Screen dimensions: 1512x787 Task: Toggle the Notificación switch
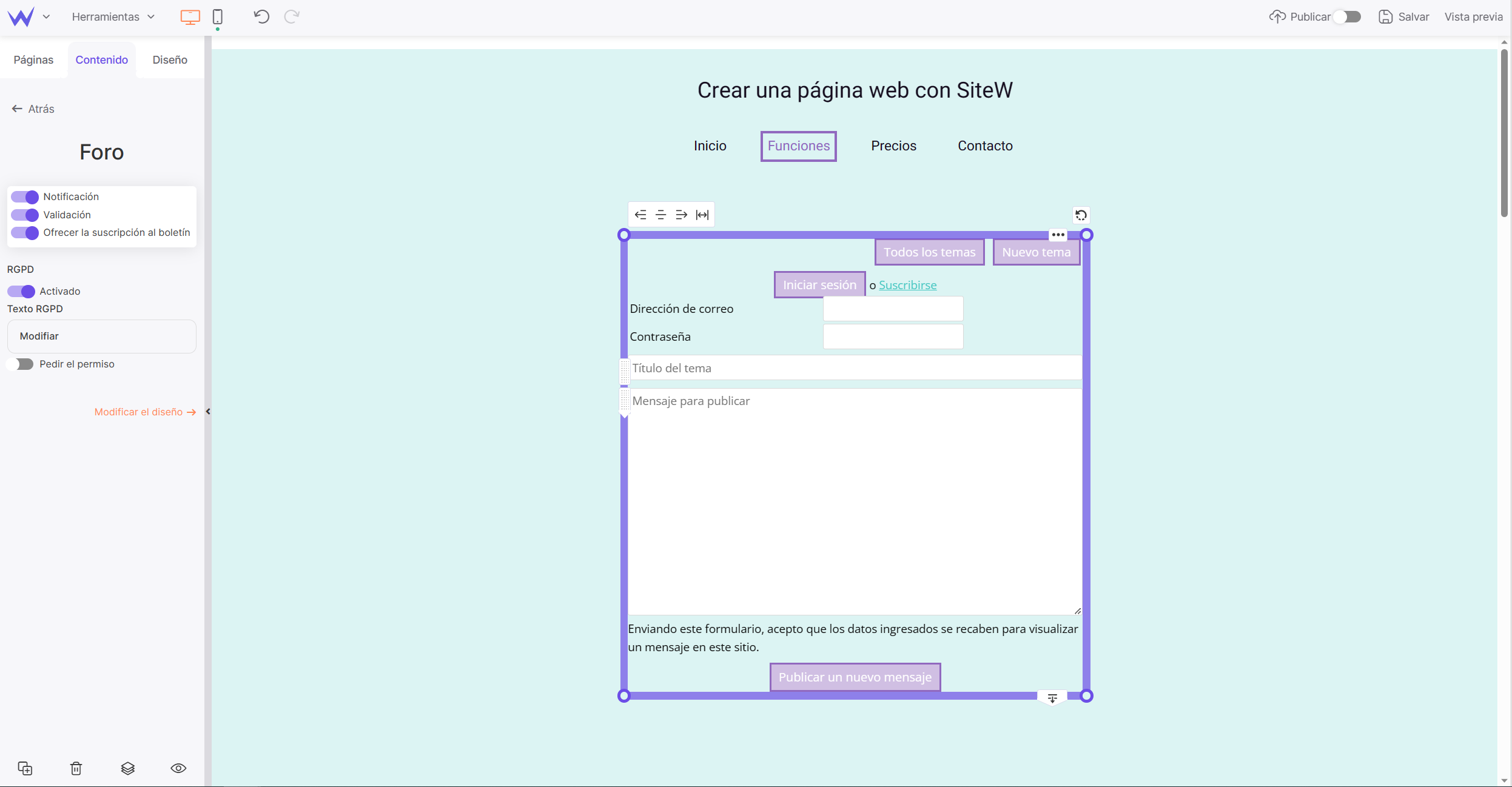click(x=25, y=197)
